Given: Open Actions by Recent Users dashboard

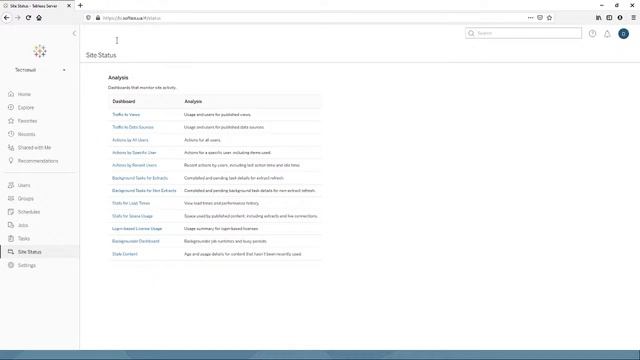Looking at the screenshot, I should point(134,165).
